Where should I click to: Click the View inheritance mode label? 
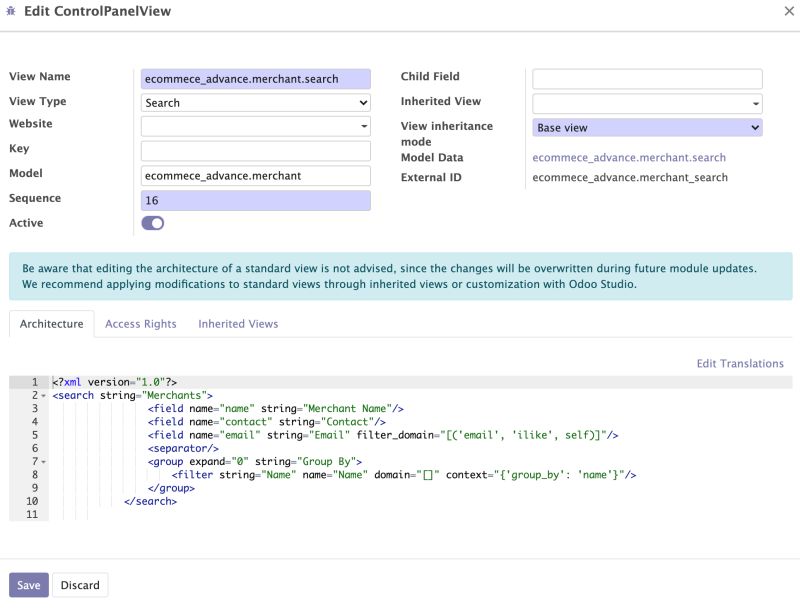[x=447, y=134]
